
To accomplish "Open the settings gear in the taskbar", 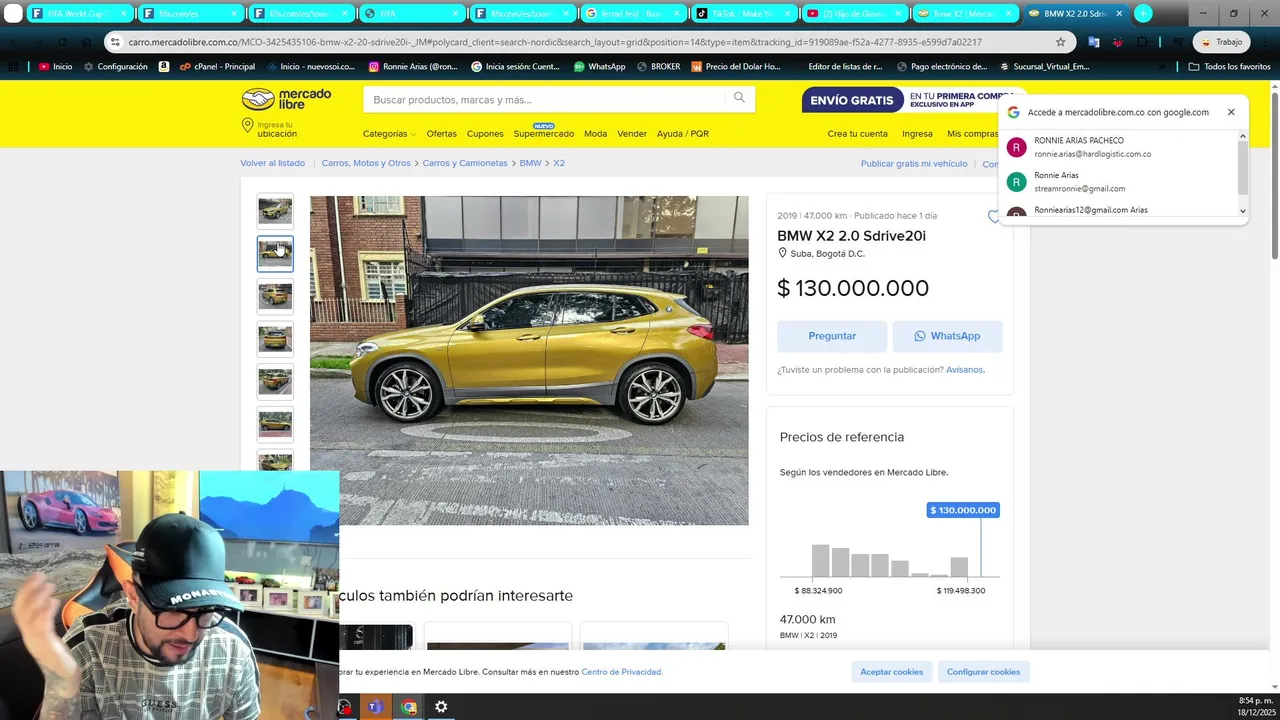I will [x=441, y=707].
